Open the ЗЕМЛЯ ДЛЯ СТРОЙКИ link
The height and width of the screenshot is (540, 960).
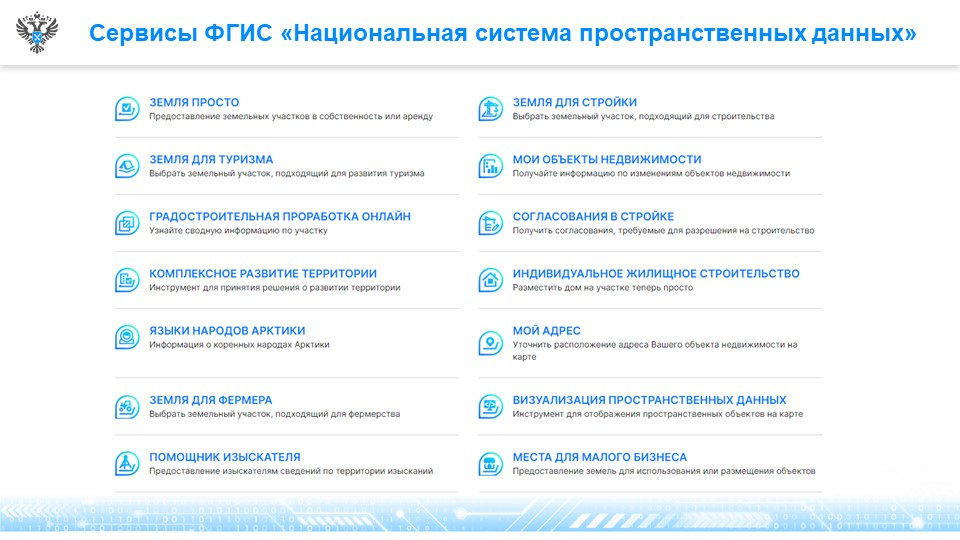pyautogui.click(x=574, y=102)
